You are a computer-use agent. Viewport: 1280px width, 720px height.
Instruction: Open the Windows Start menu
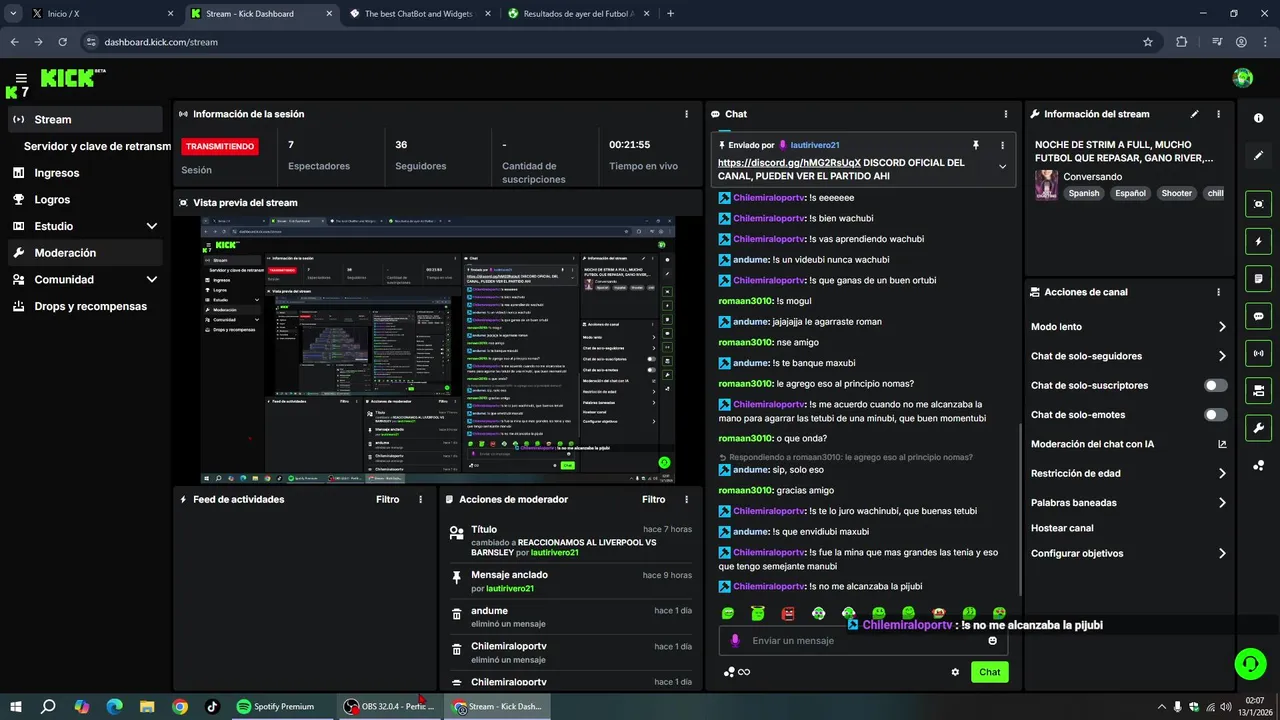[x=15, y=706]
